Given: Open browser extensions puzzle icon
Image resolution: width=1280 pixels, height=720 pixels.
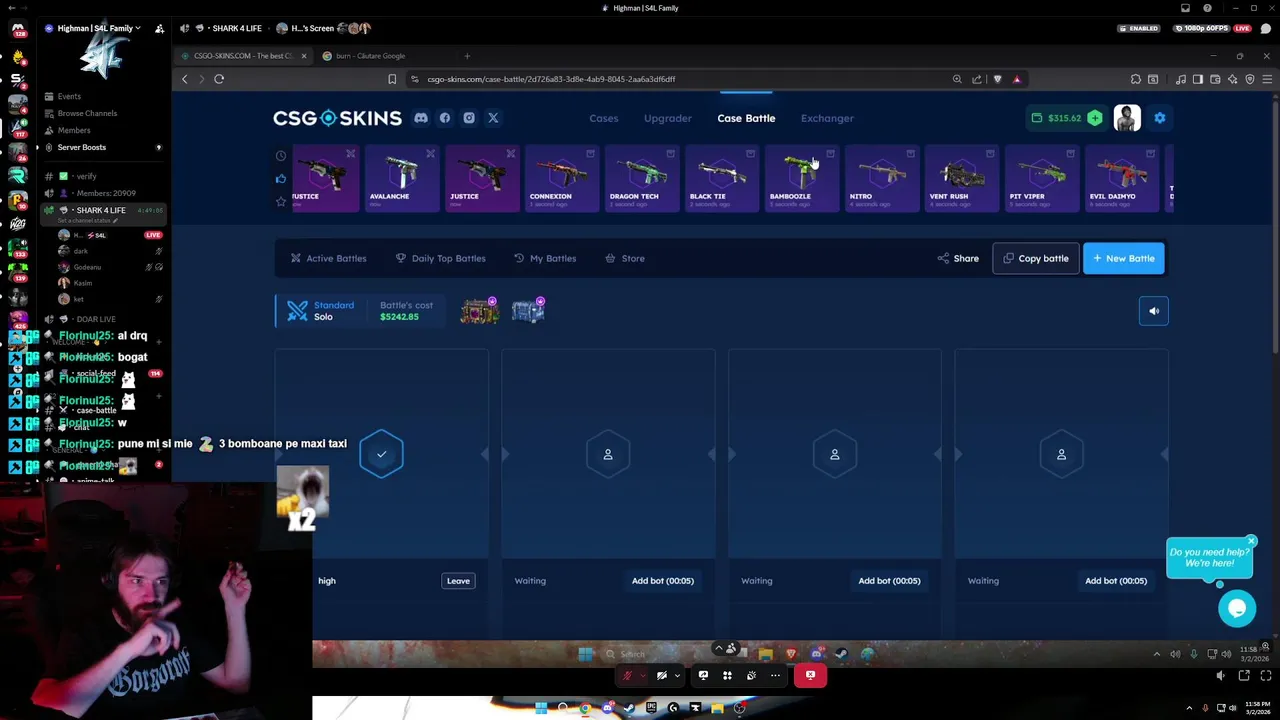Looking at the screenshot, I should point(1136,79).
